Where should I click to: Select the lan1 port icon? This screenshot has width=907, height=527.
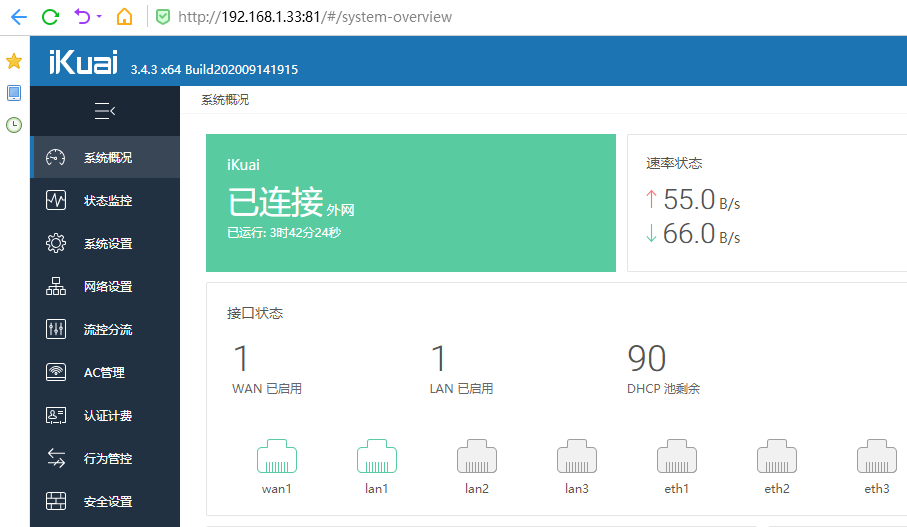pyautogui.click(x=377, y=456)
